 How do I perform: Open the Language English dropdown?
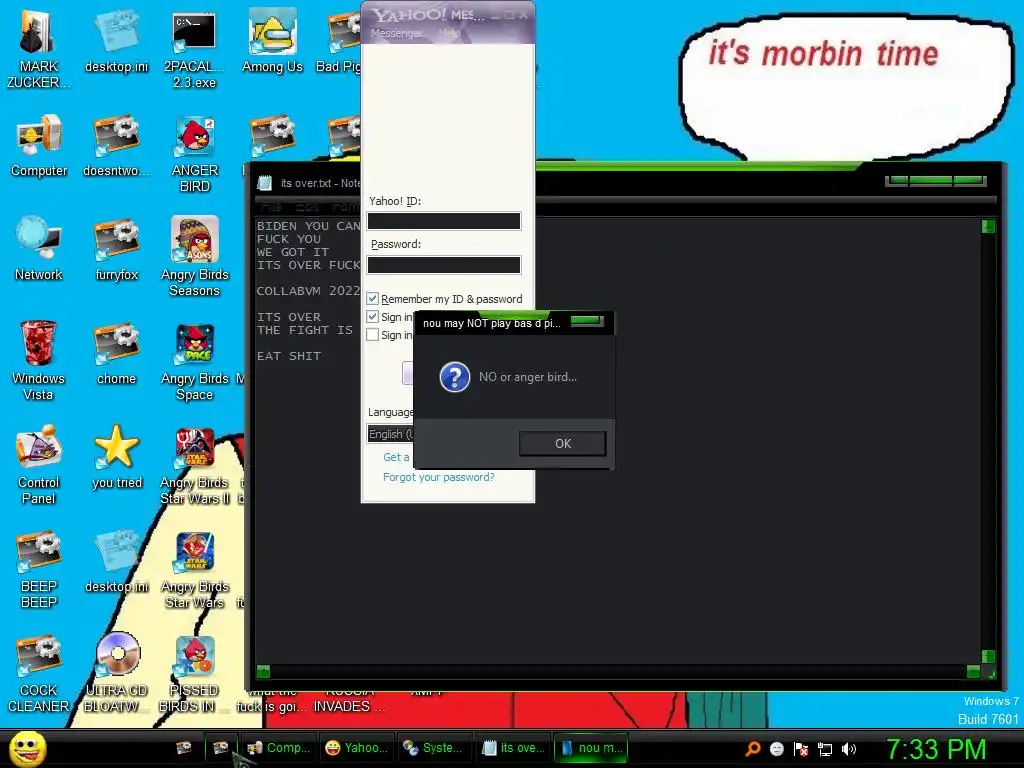tap(391, 434)
